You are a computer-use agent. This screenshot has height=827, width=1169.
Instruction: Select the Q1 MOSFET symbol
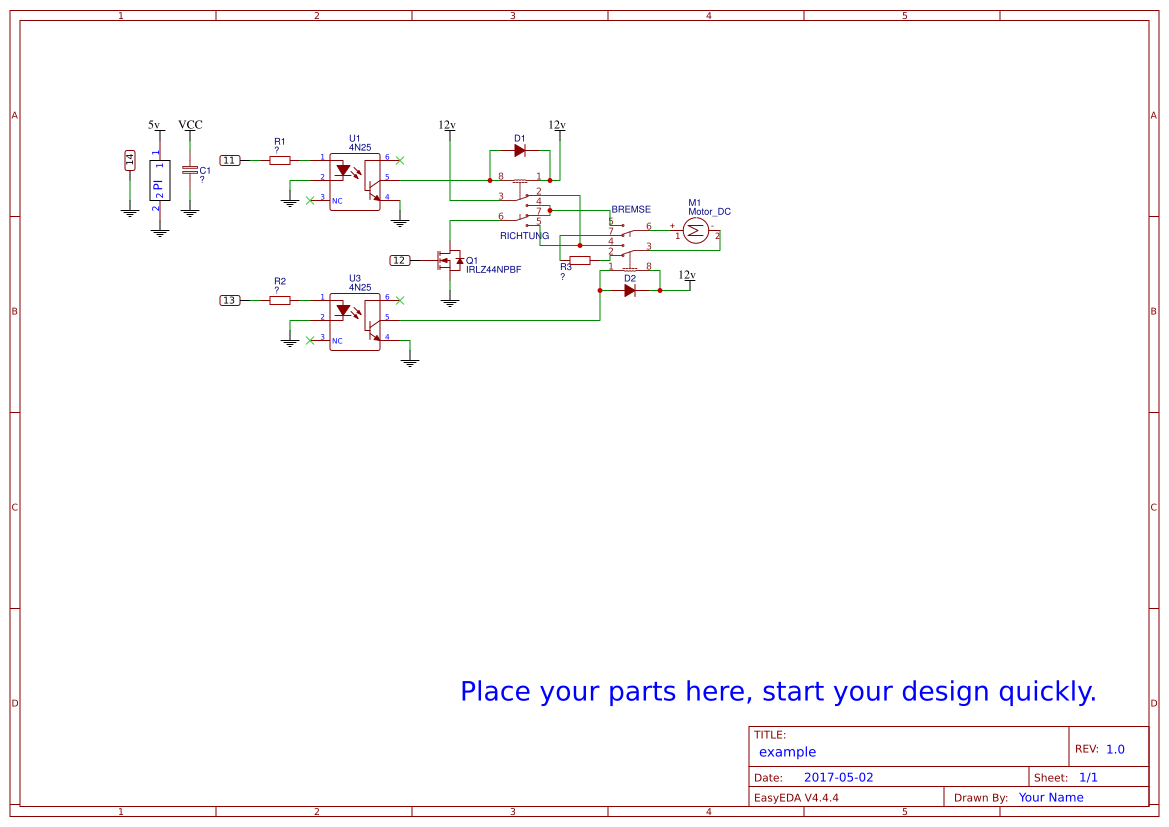pyautogui.click(x=450, y=260)
